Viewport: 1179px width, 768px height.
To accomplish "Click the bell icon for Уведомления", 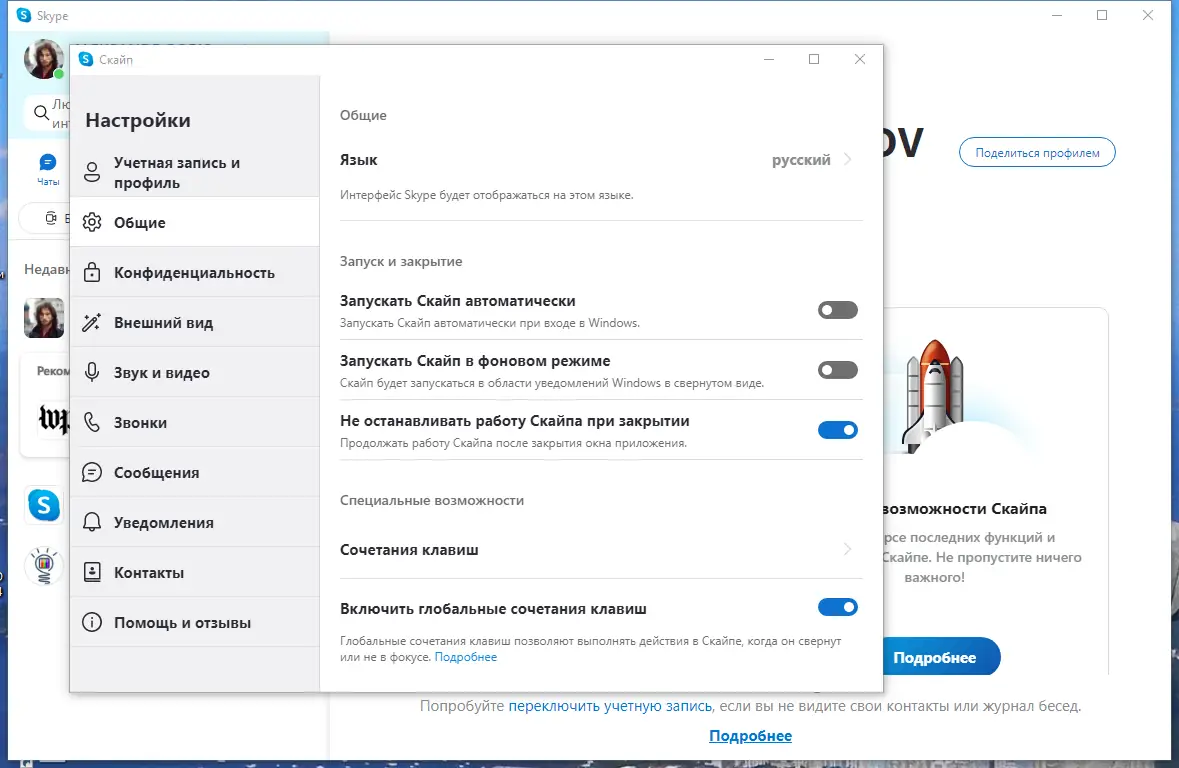I will [x=92, y=521].
